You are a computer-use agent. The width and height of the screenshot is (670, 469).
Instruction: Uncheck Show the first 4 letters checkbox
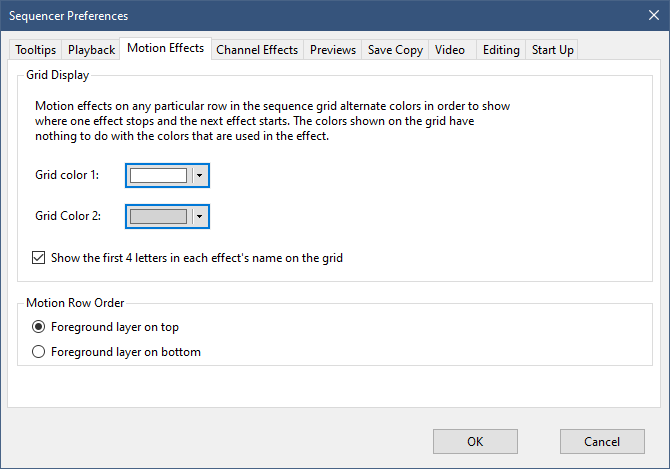38,258
